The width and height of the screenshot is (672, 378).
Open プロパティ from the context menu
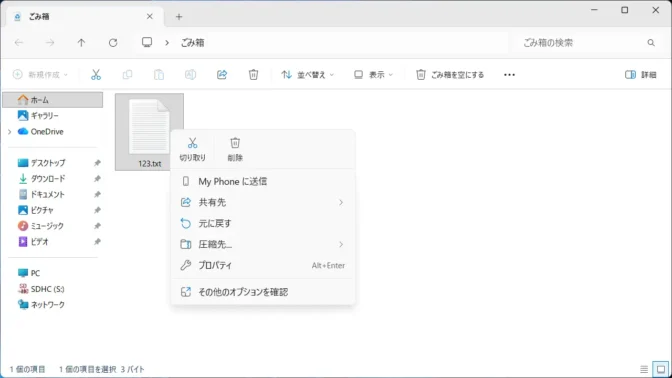coord(263,265)
